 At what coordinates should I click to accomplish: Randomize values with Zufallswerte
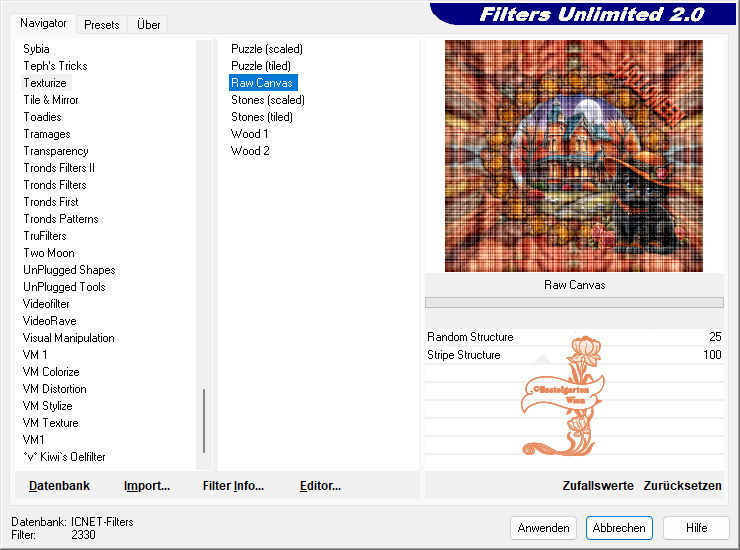[x=598, y=486]
